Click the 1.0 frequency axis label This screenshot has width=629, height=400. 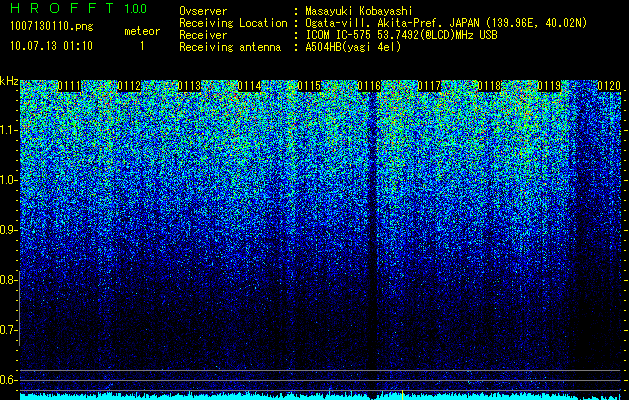[x=8, y=180]
